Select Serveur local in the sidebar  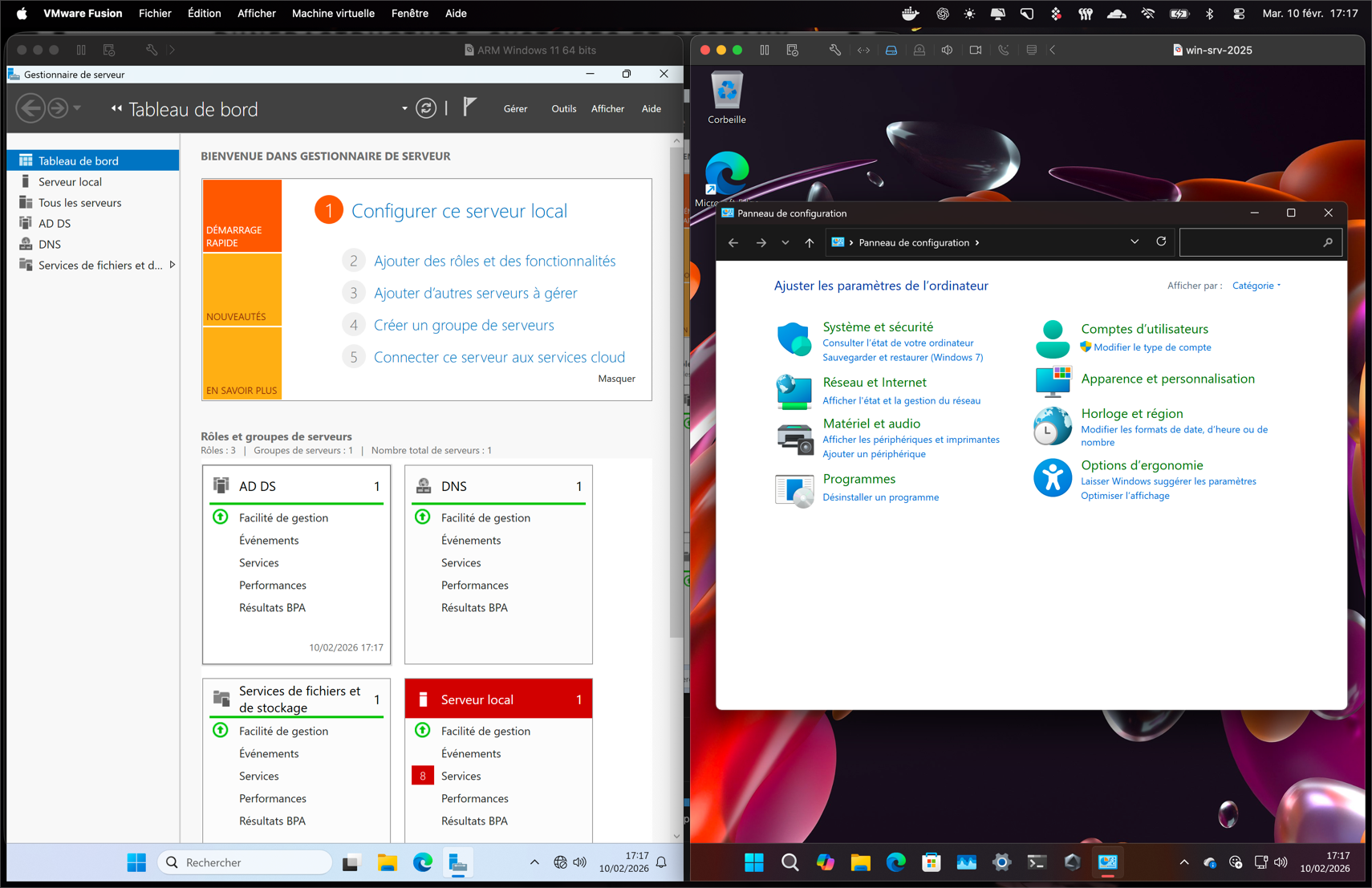tap(70, 181)
